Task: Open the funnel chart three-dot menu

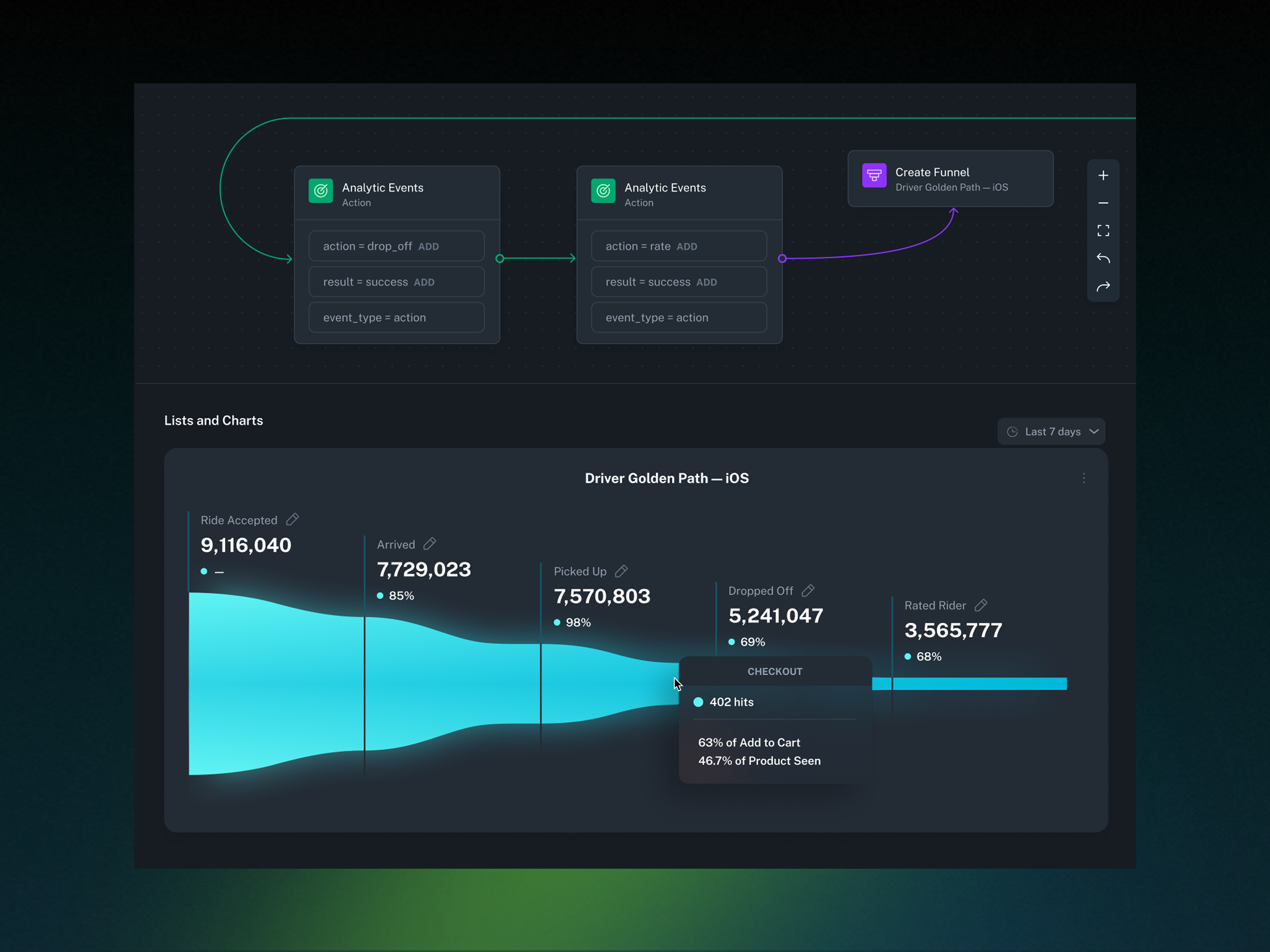Action: coord(1083,478)
